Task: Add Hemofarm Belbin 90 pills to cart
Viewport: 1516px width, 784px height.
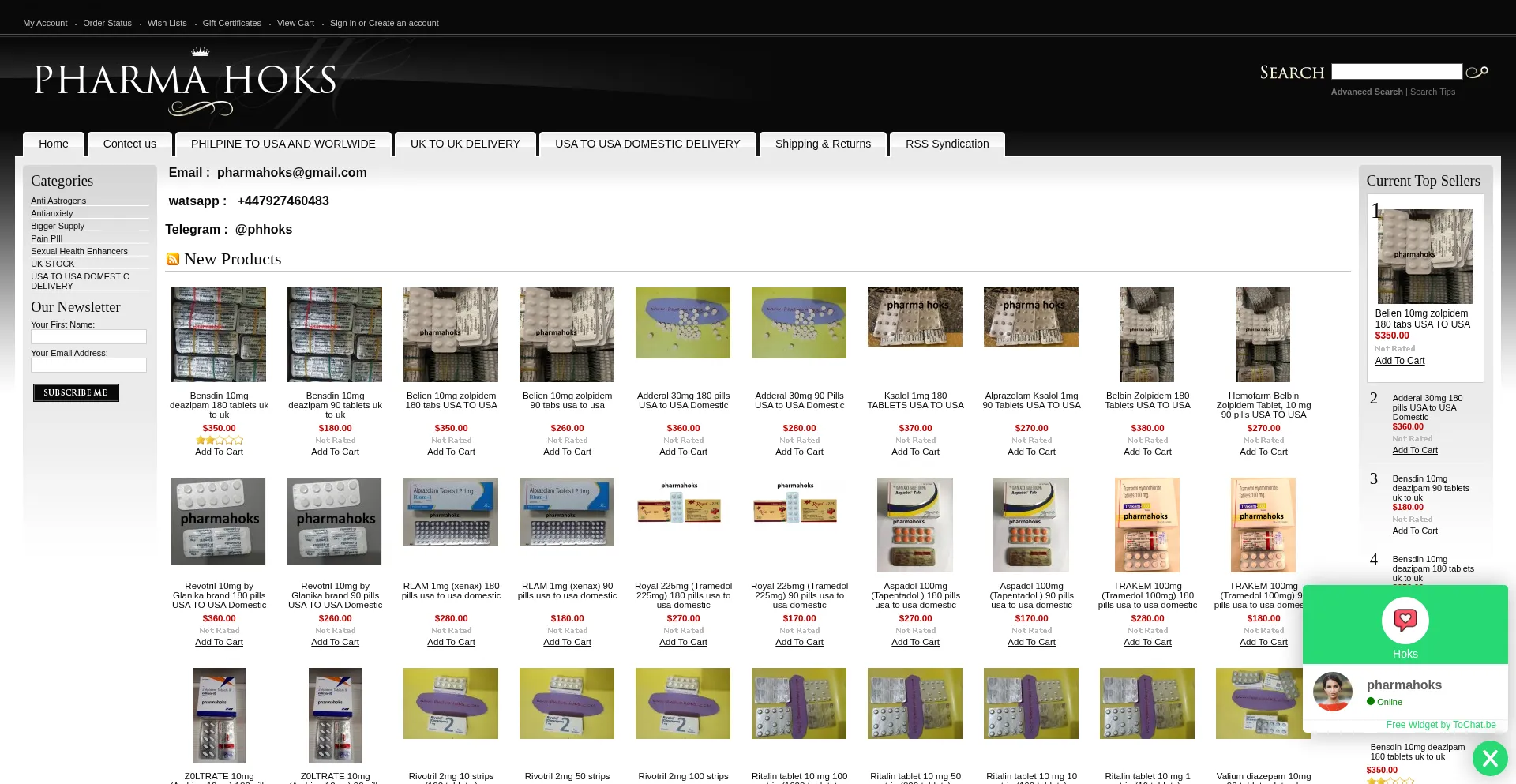Action: [x=1263, y=452]
